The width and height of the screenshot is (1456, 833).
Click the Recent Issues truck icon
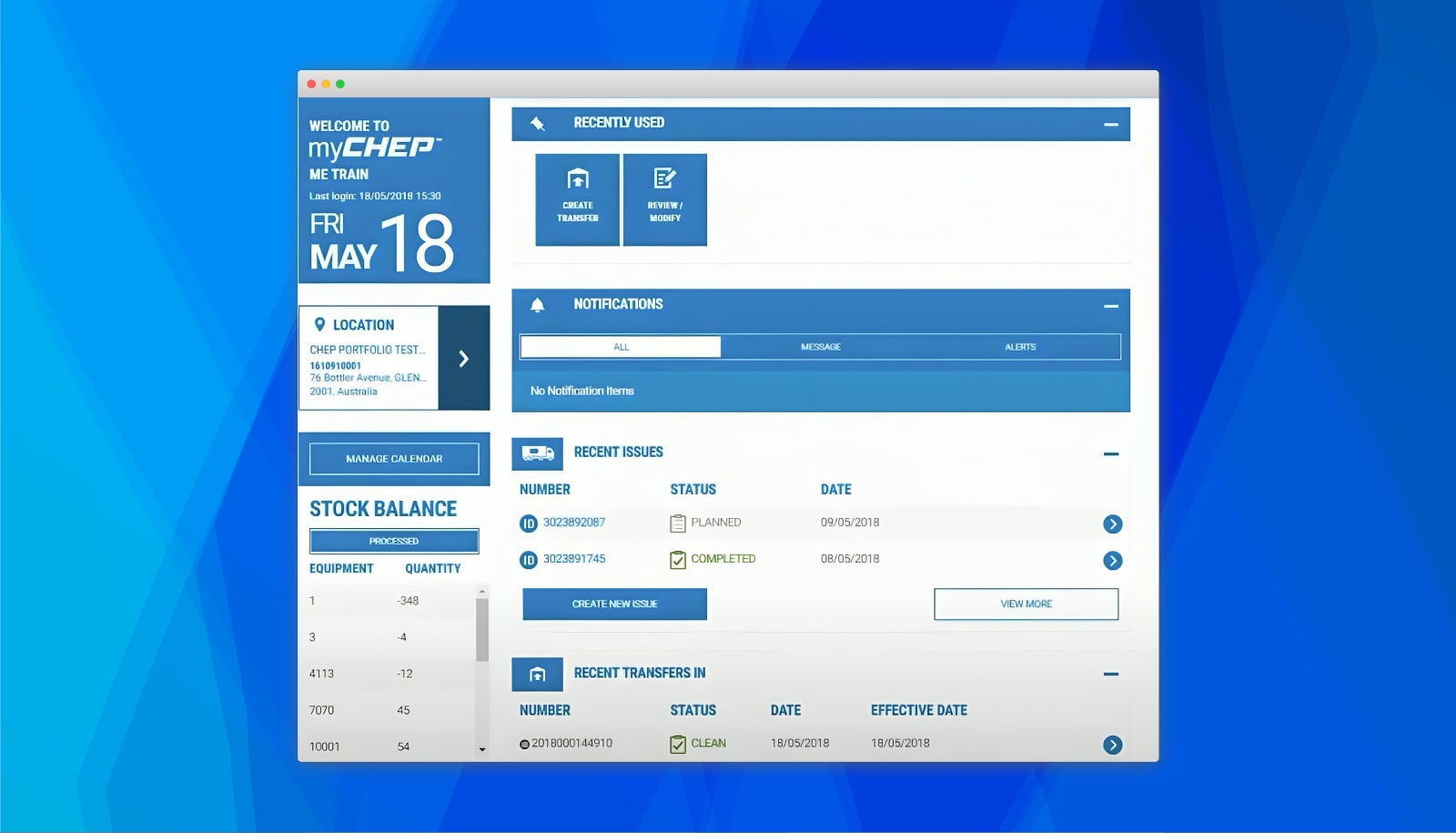pyautogui.click(x=538, y=453)
